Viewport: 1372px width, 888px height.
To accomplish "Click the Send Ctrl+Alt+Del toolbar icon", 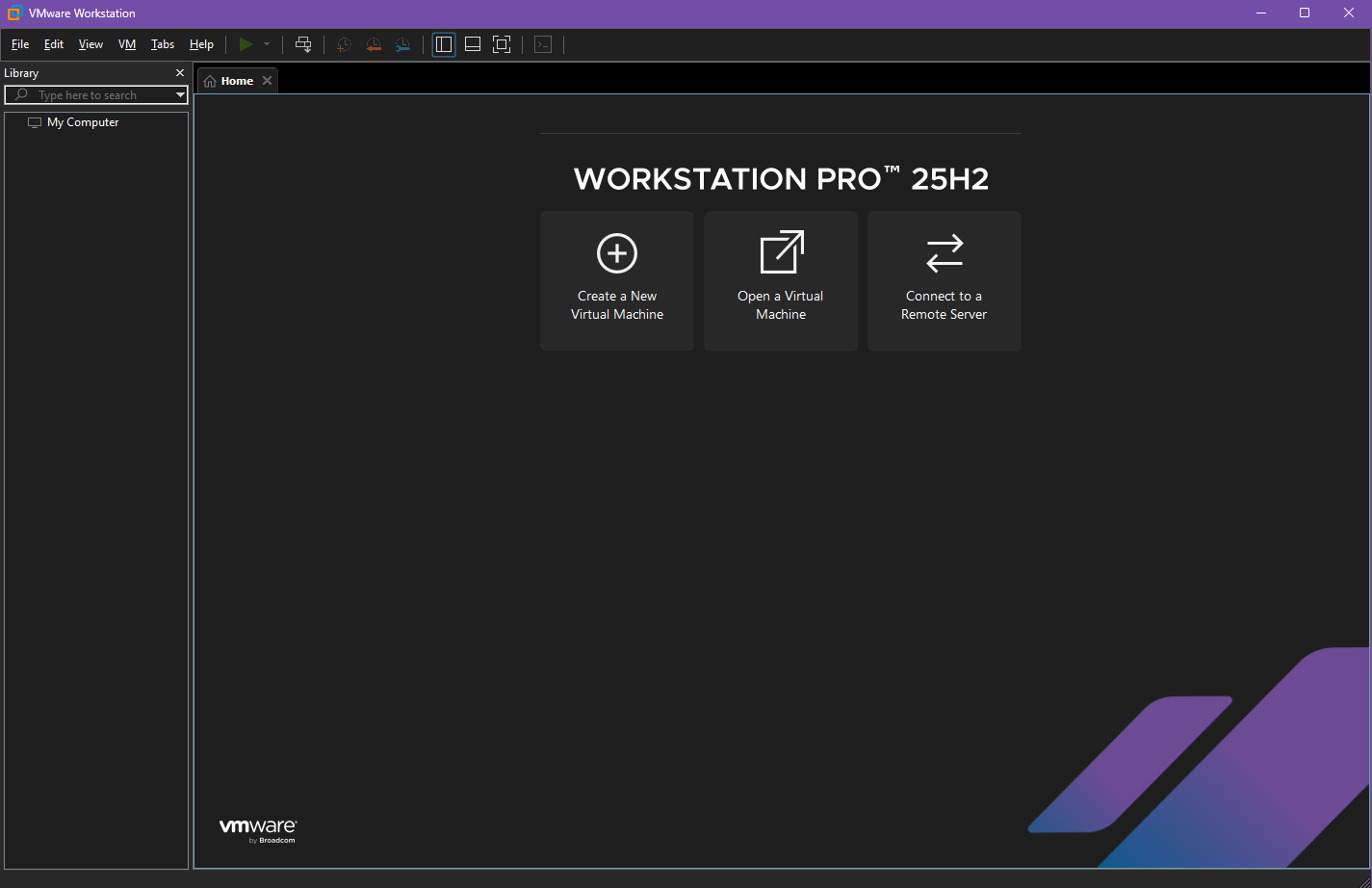I will pyautogui.click(x=303, y=44).
